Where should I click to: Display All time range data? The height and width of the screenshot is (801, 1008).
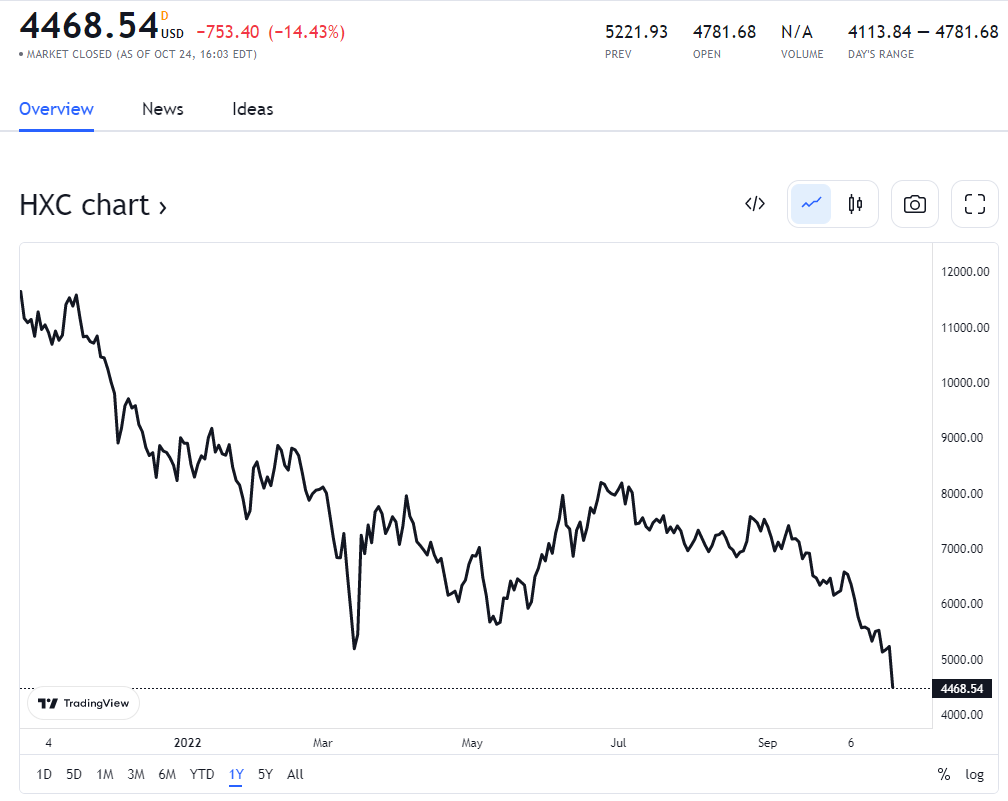point(295,774)
